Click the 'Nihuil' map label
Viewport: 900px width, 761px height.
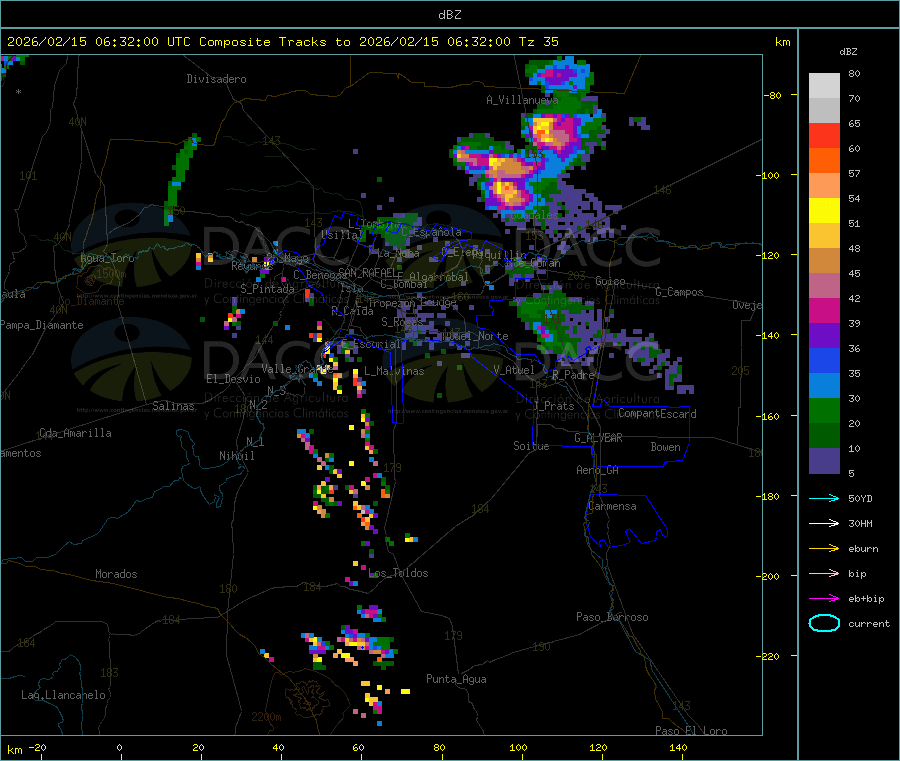tap(236, 456)
